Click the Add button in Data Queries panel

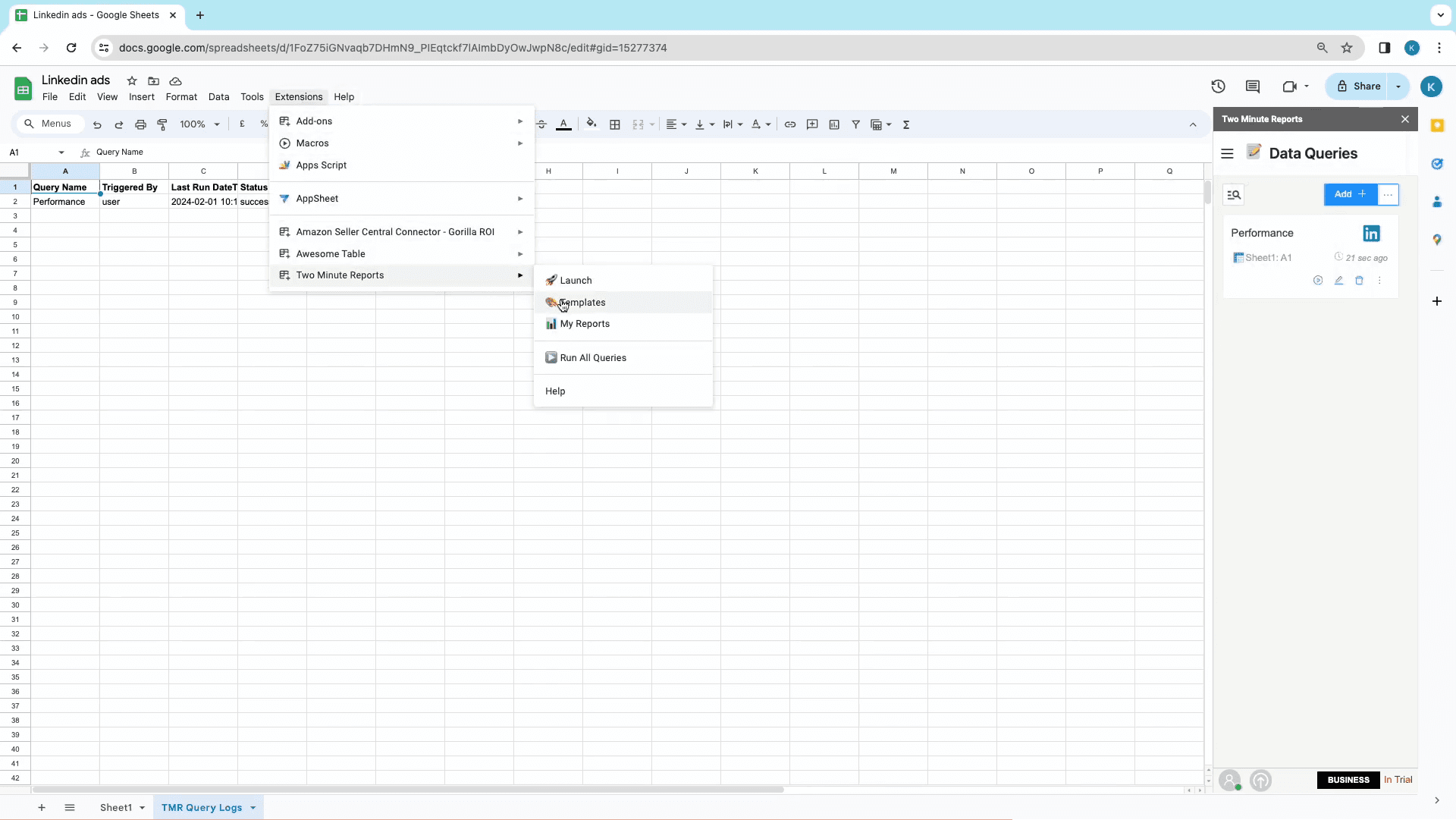1349,194
